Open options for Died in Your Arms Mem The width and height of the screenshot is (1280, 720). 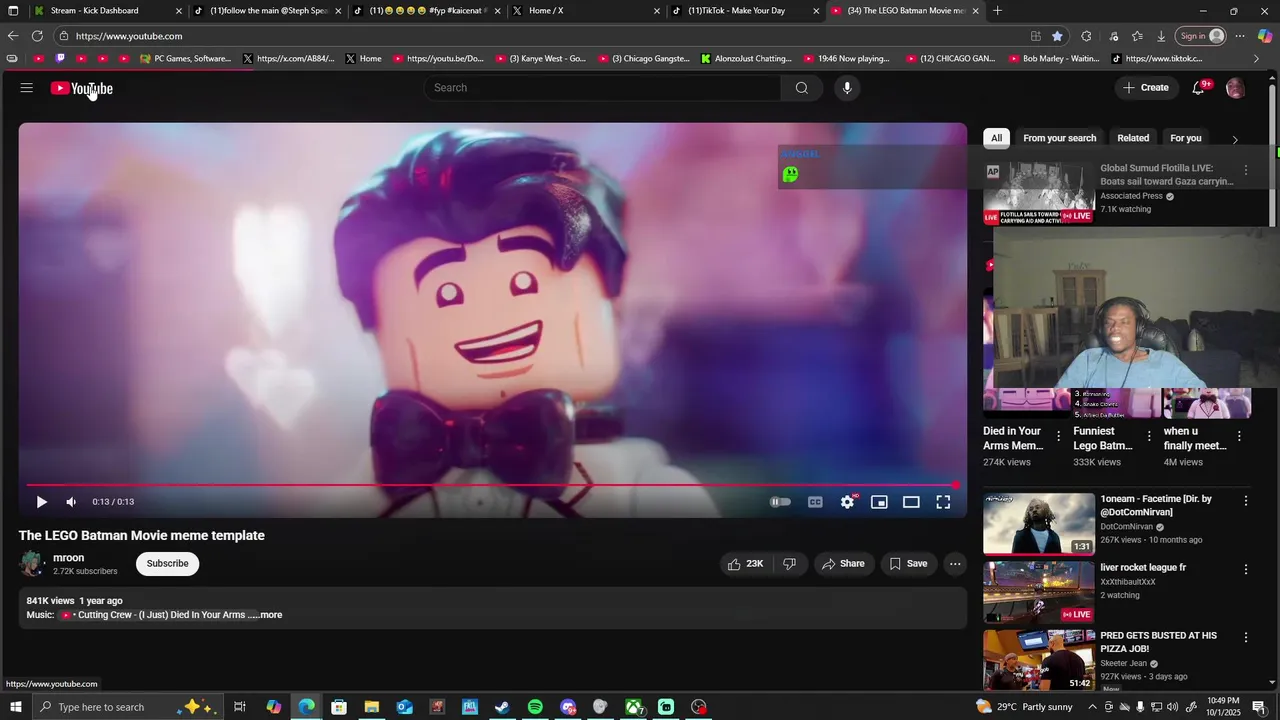pos(1058,436)
